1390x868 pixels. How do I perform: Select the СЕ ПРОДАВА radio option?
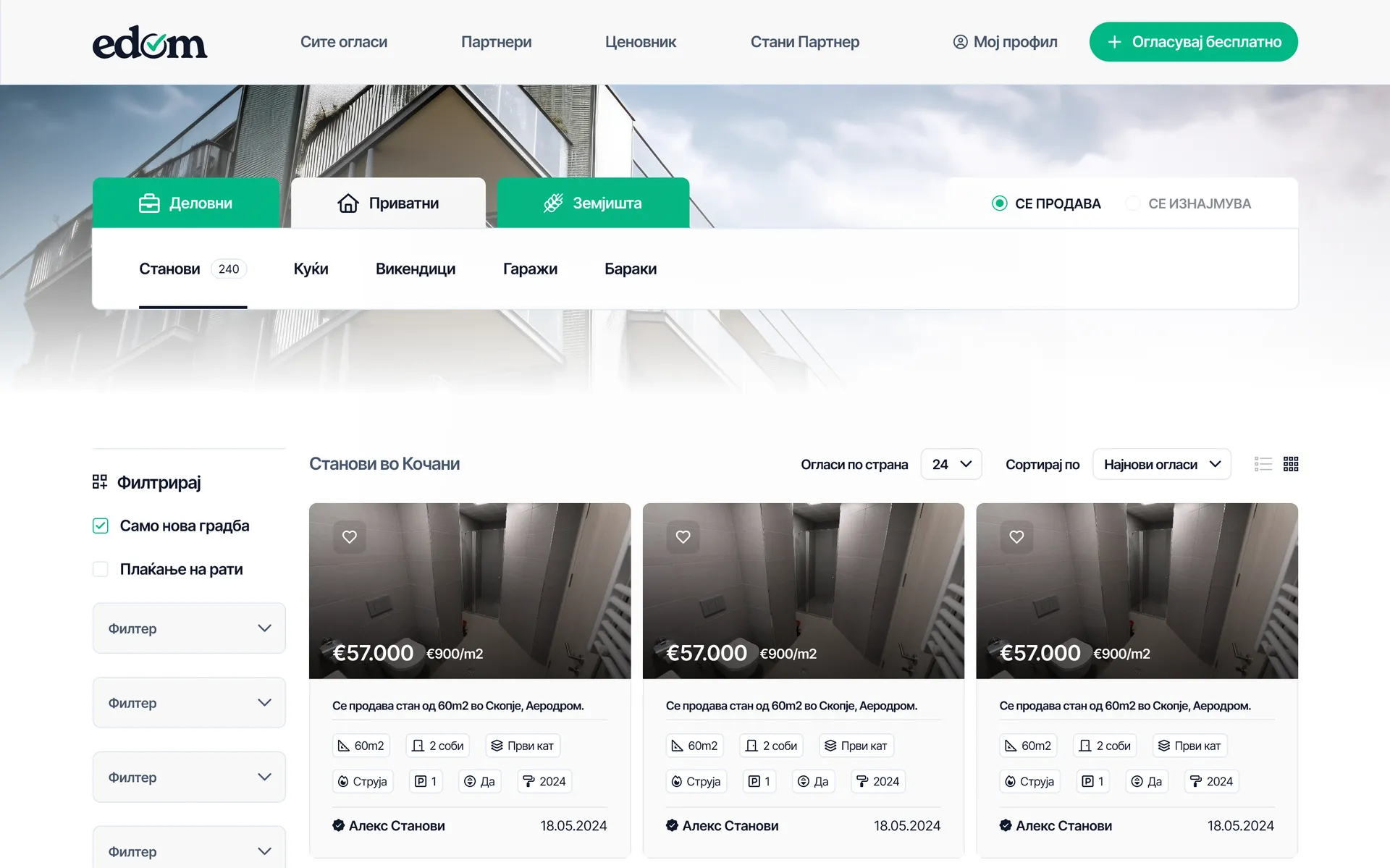tap(999, 203)
